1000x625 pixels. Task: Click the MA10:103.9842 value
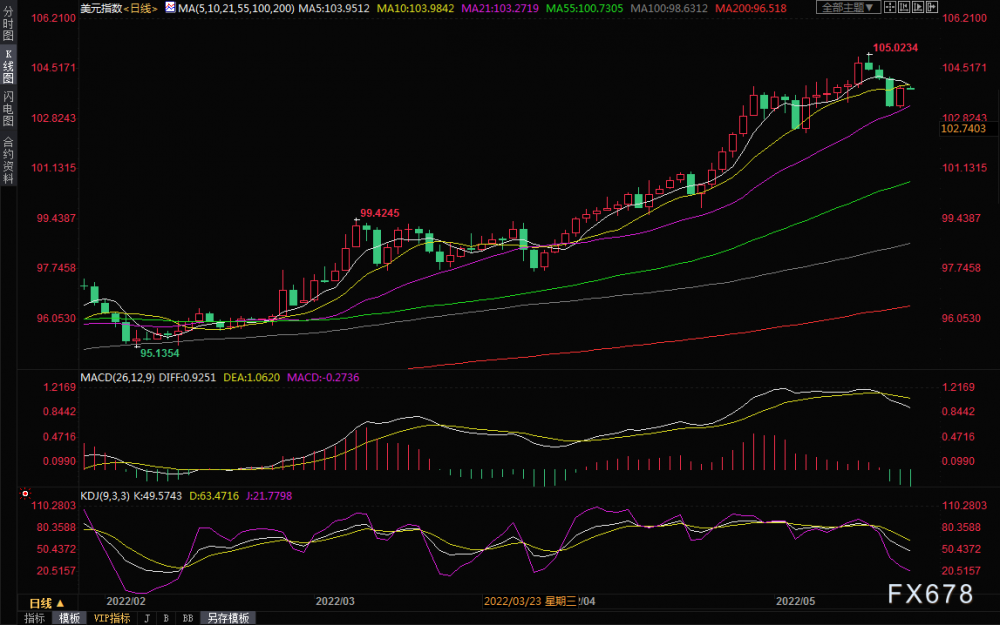(415, 8)
